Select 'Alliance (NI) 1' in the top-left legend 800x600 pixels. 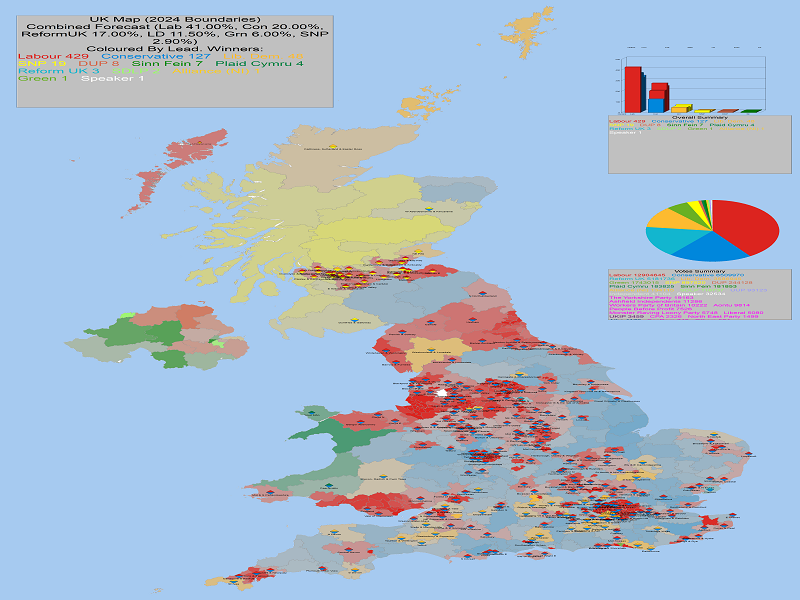click(x=217, y=71)
